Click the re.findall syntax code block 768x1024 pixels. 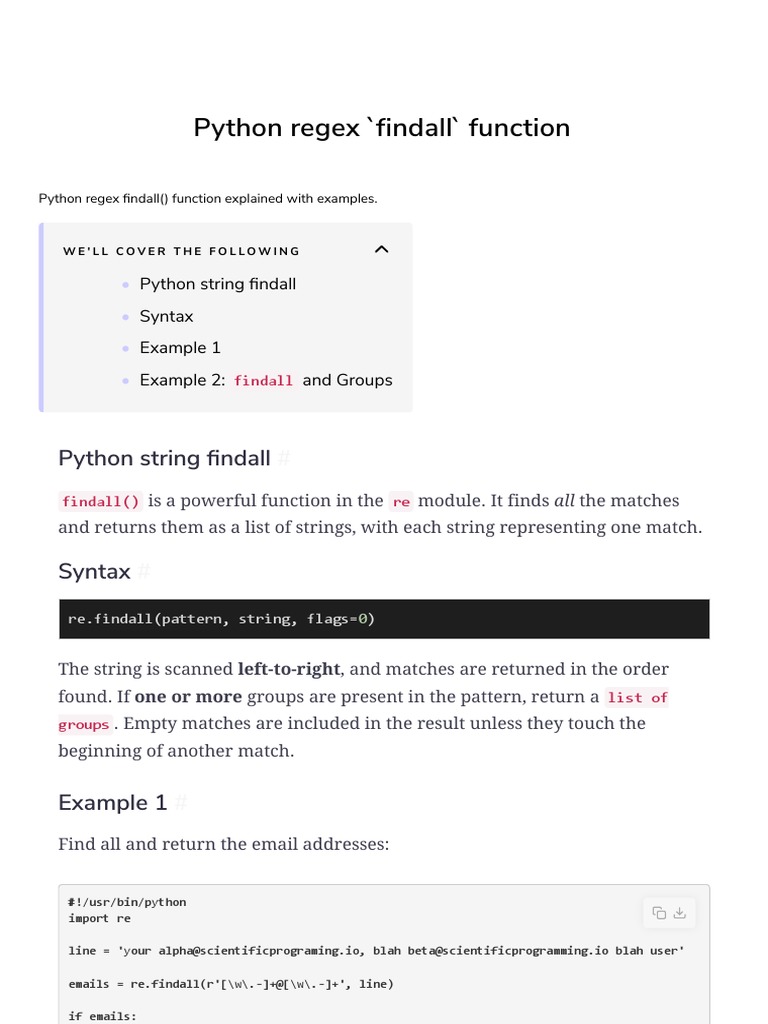[x=385, y=619]
